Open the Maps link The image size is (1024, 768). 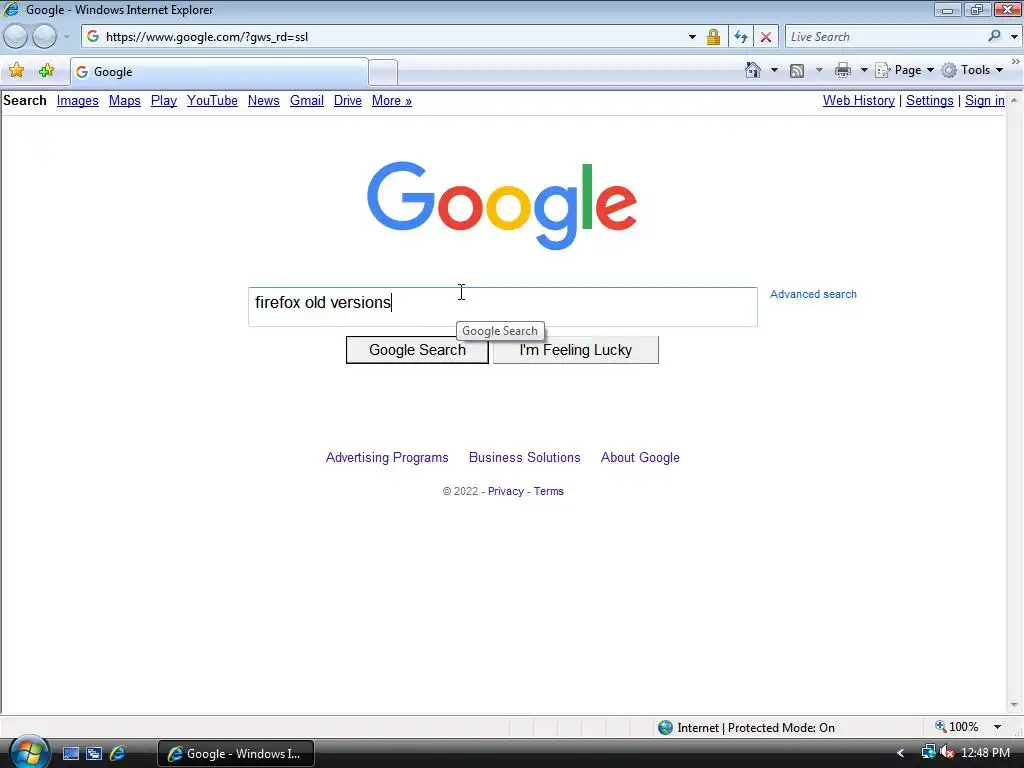125,101
